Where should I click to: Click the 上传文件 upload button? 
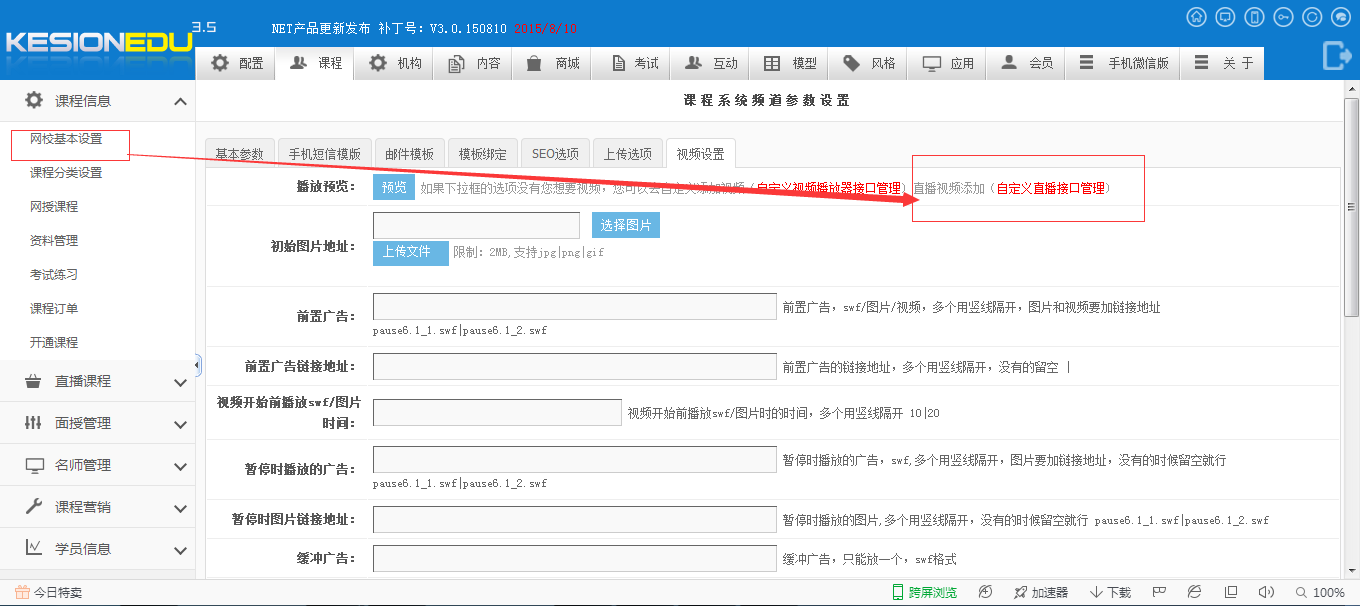coord(410,252)
